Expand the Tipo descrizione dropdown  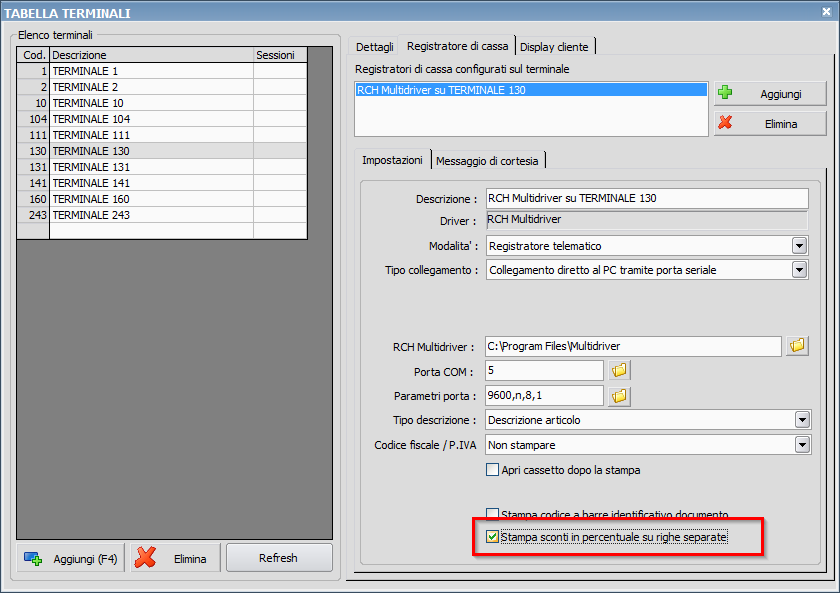tap(802, 419)
